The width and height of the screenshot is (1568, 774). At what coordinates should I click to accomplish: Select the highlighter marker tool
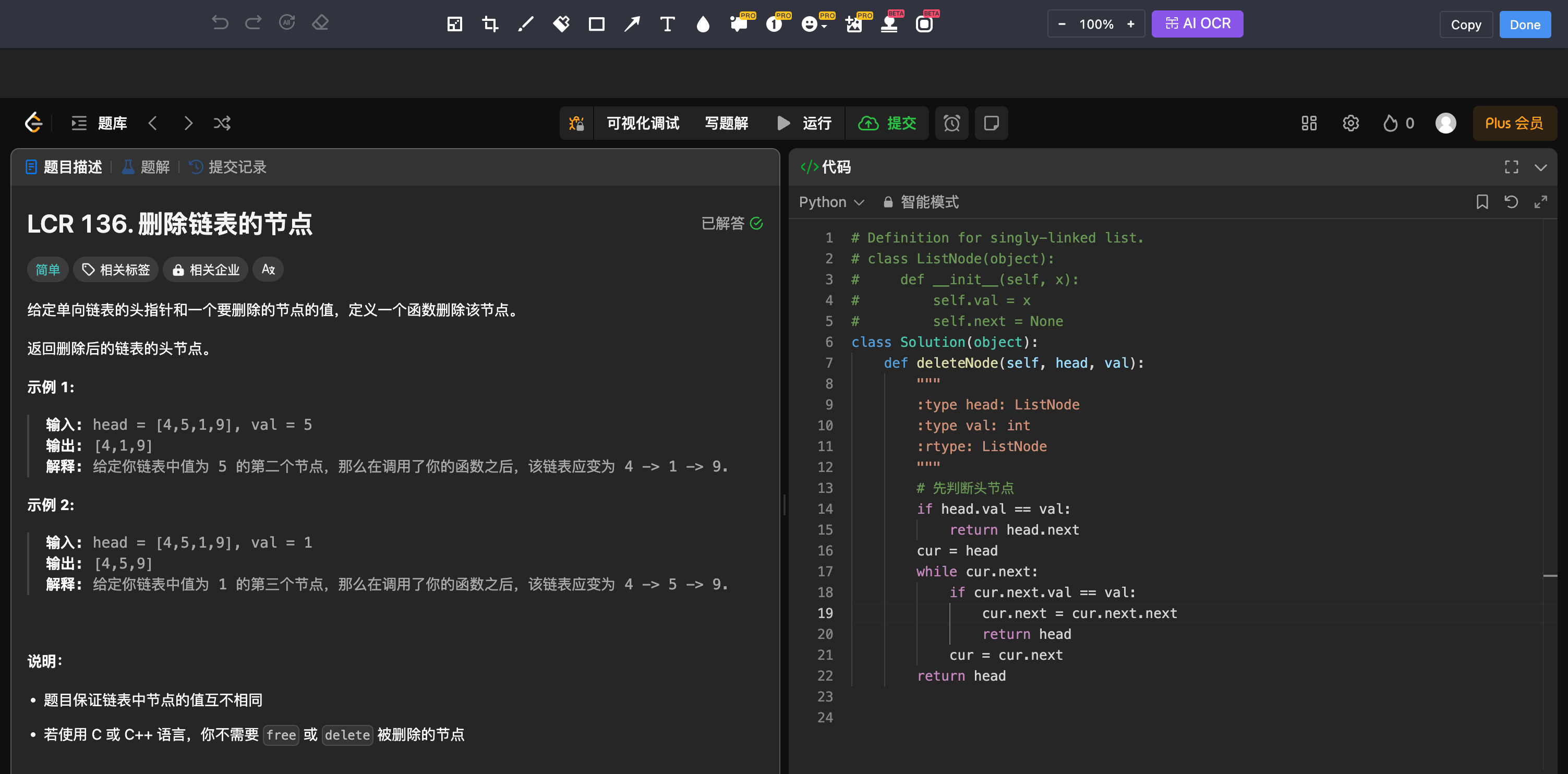coord(561,25)
